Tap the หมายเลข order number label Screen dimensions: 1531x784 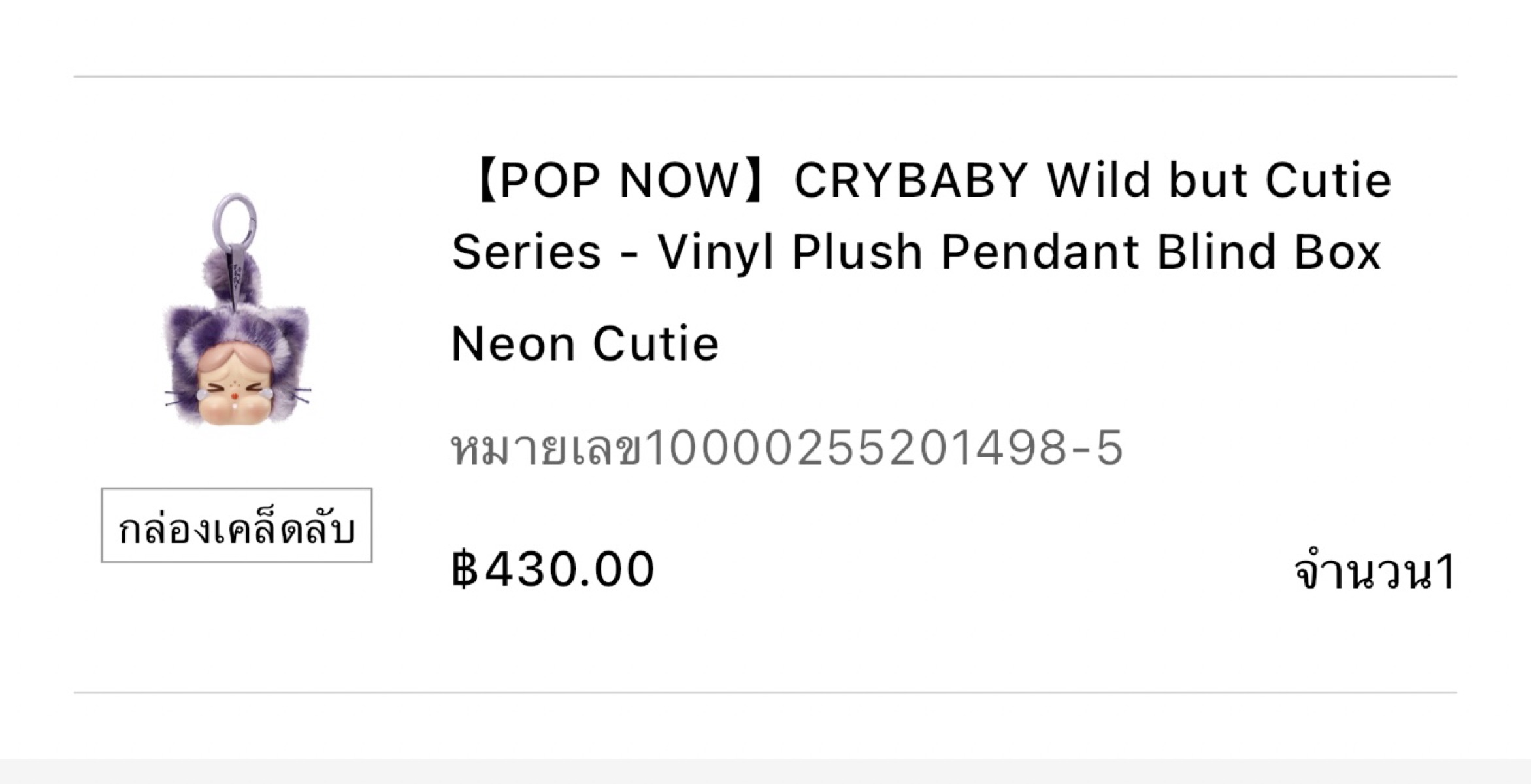(x=546, y=448)
